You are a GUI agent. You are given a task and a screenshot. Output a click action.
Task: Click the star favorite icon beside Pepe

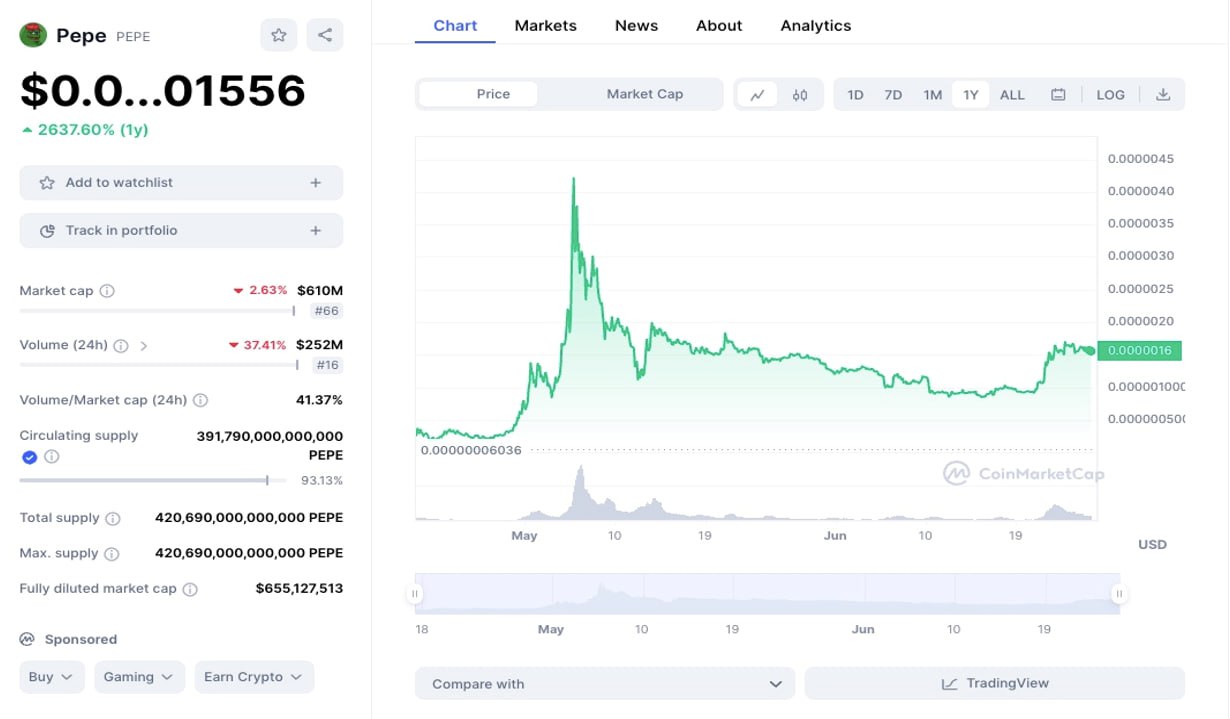(x=279, y=35)
